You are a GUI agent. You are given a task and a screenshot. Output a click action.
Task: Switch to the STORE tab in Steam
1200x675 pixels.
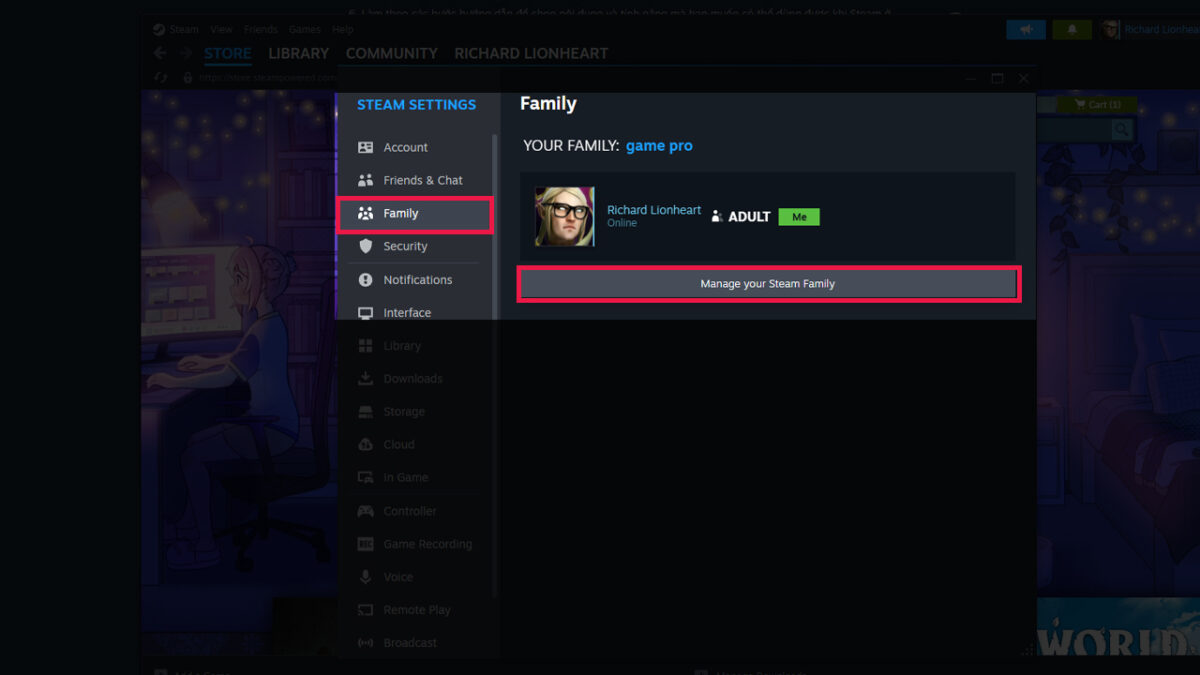228,53
